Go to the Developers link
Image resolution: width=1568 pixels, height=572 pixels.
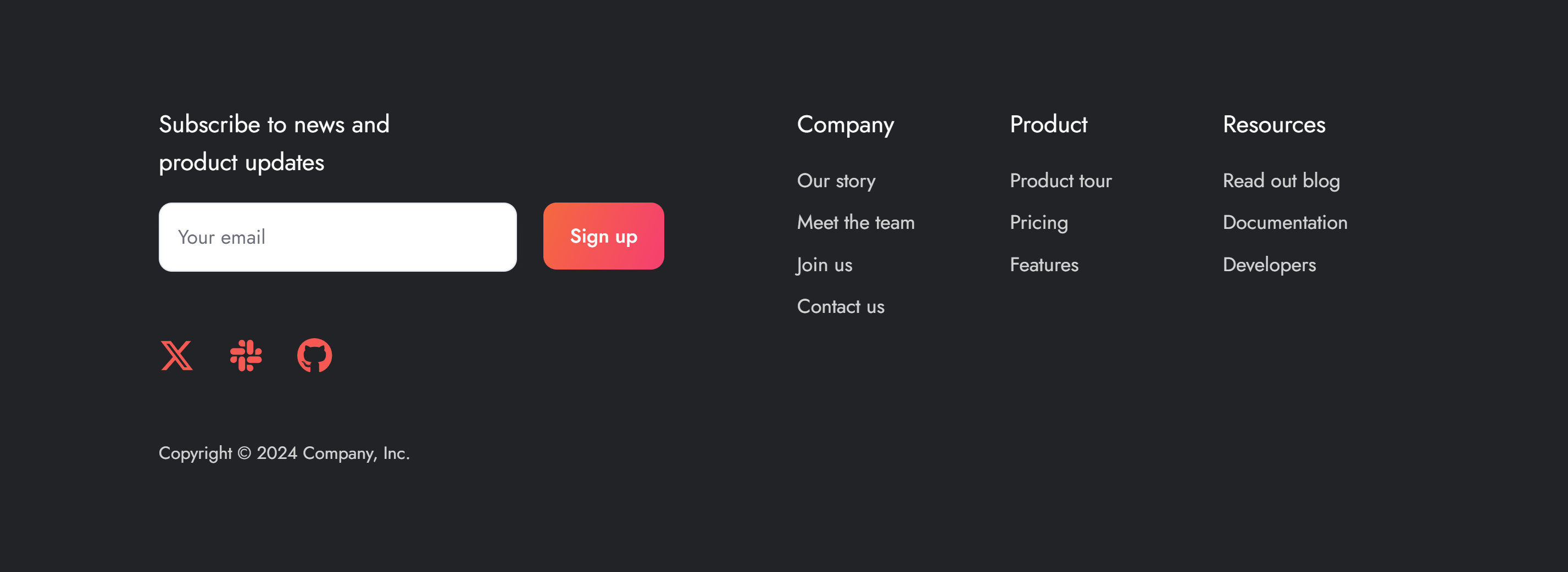pyautogui.click(x=1269, y=265)
